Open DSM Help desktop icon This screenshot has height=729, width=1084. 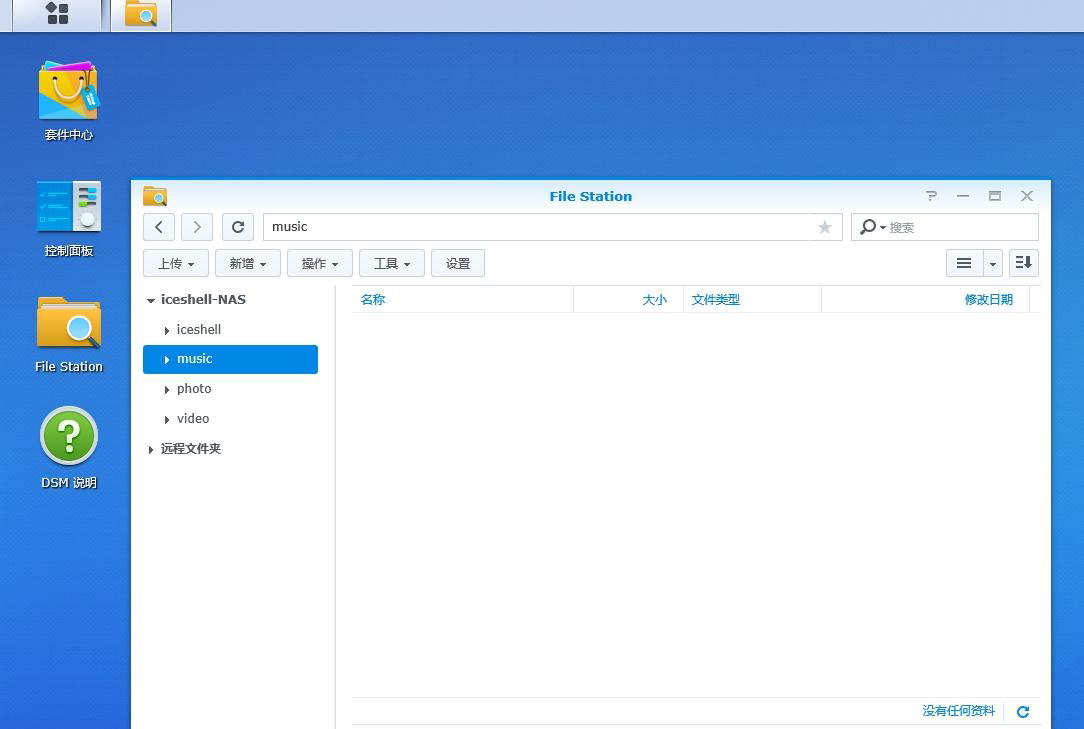(x=68, y=437)
